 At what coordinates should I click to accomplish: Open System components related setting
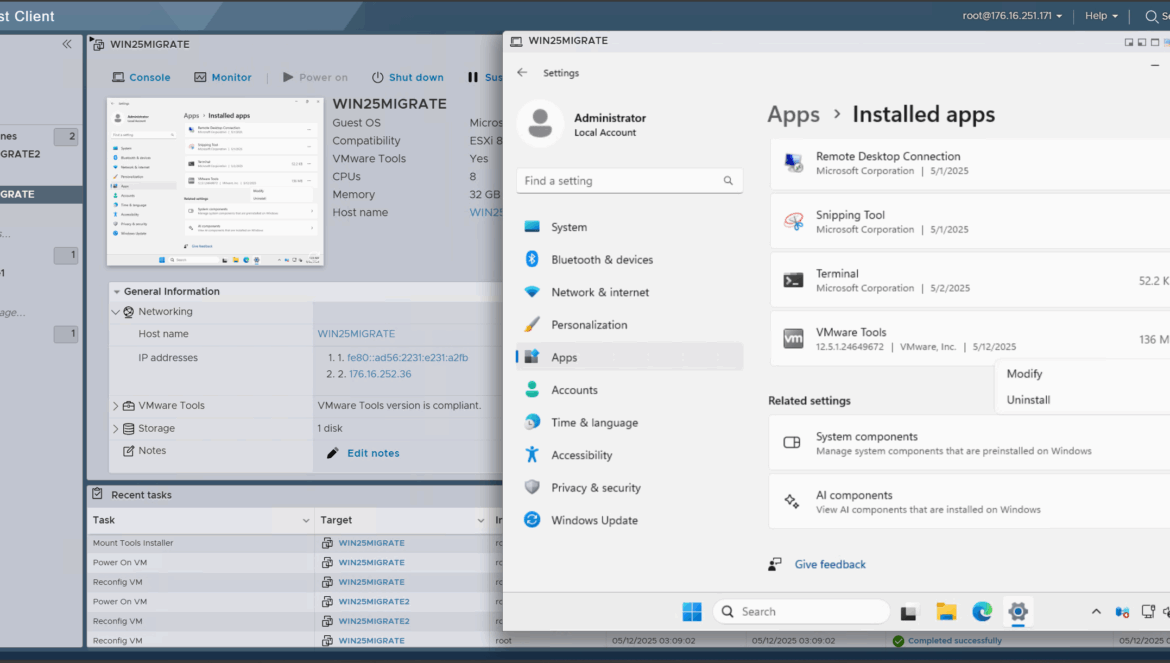(x=969, y=443)
